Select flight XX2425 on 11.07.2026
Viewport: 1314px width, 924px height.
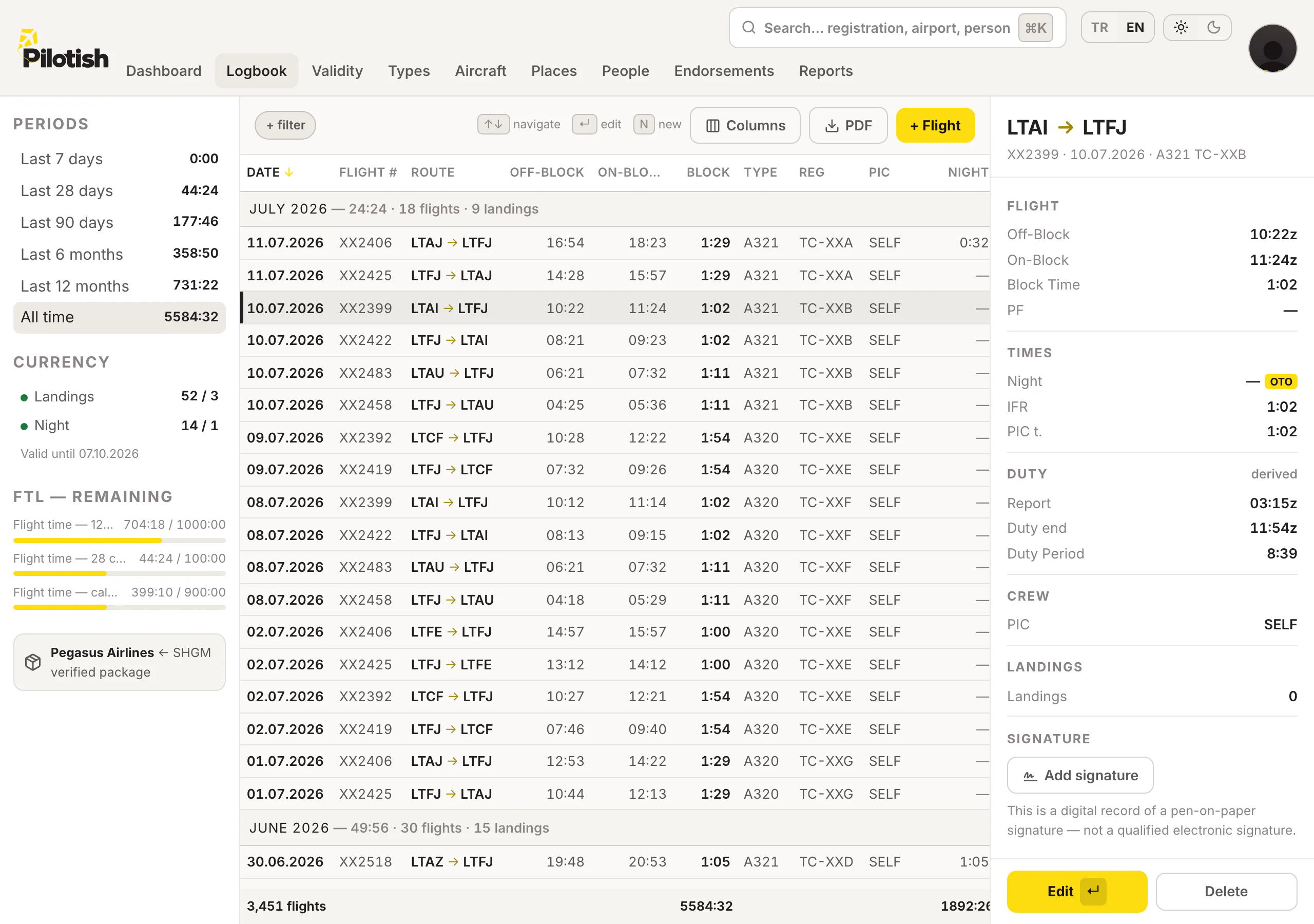[614, 275]
